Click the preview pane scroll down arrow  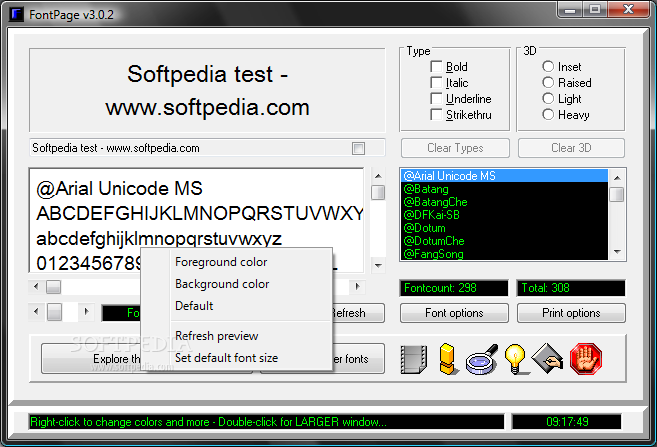[378, 266]
